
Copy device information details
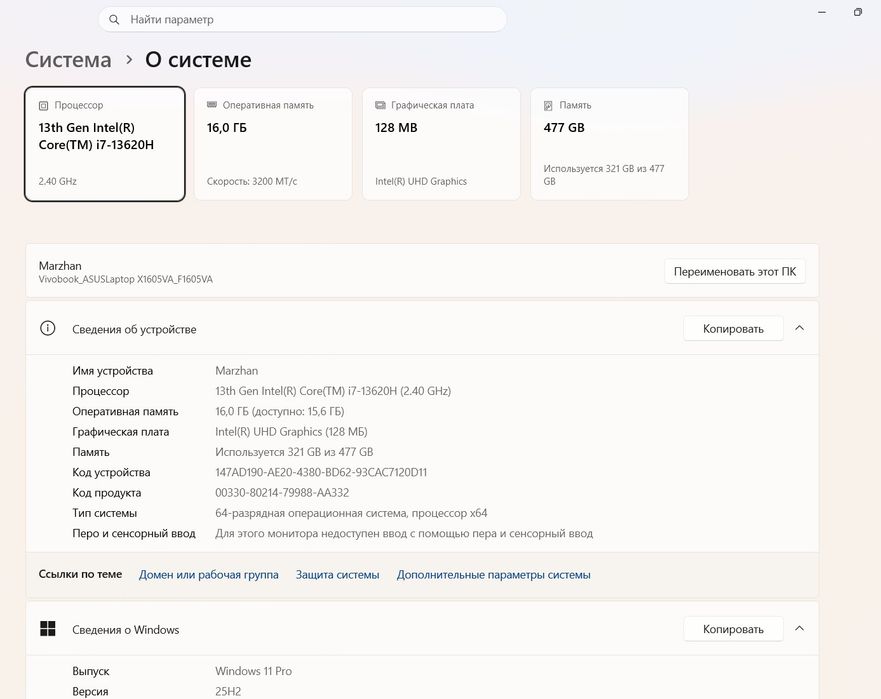(x=733, y=329)
